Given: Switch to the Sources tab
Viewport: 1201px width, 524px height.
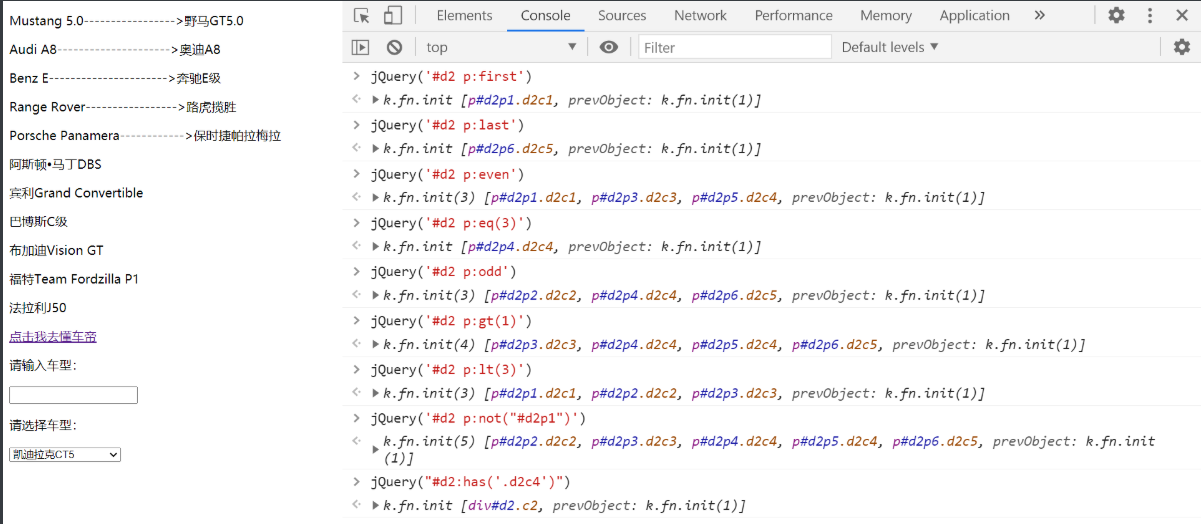Looking at the screenshot, I should tap(622, 15).
